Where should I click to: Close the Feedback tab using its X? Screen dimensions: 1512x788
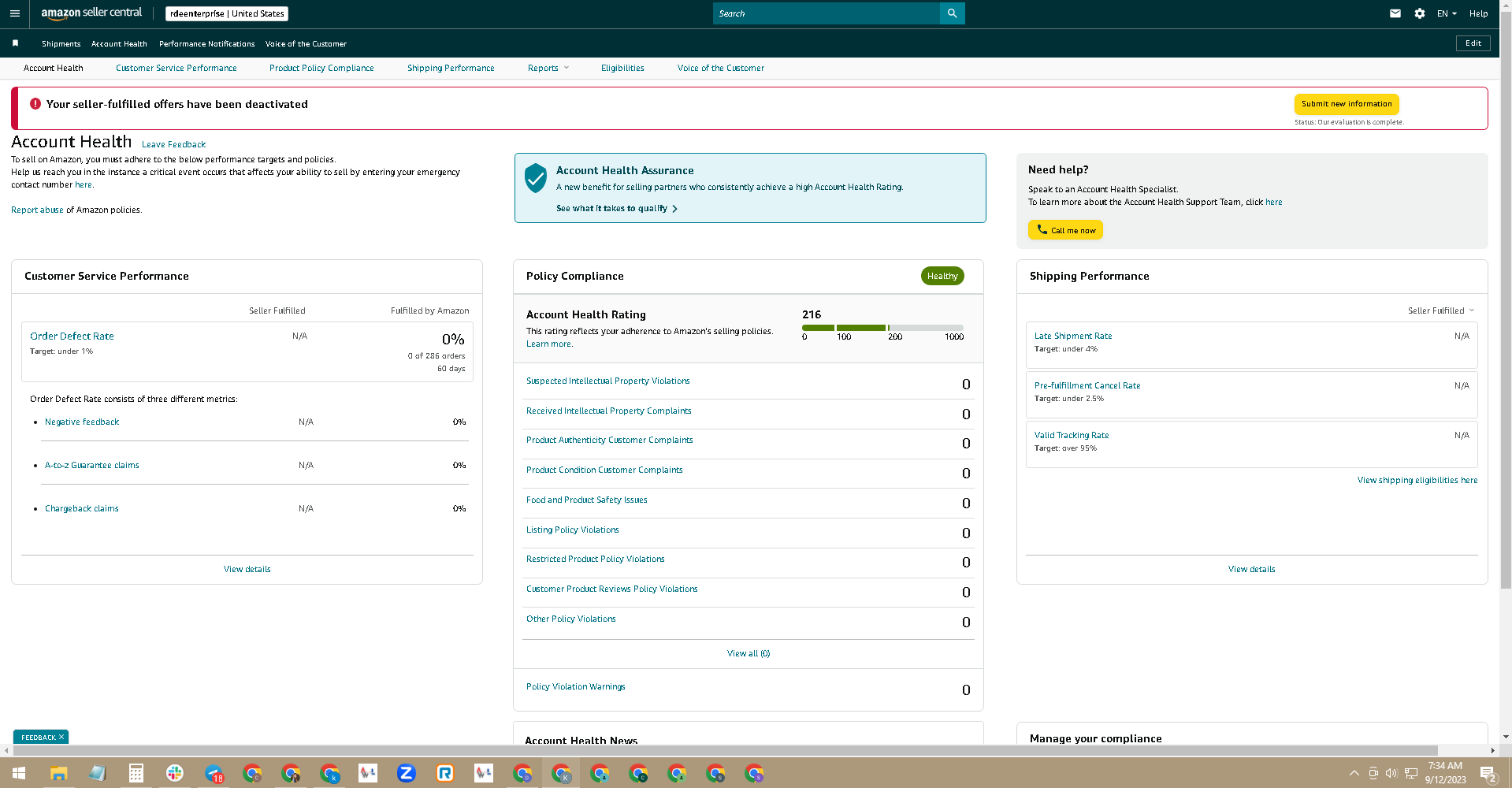point(61,737)
